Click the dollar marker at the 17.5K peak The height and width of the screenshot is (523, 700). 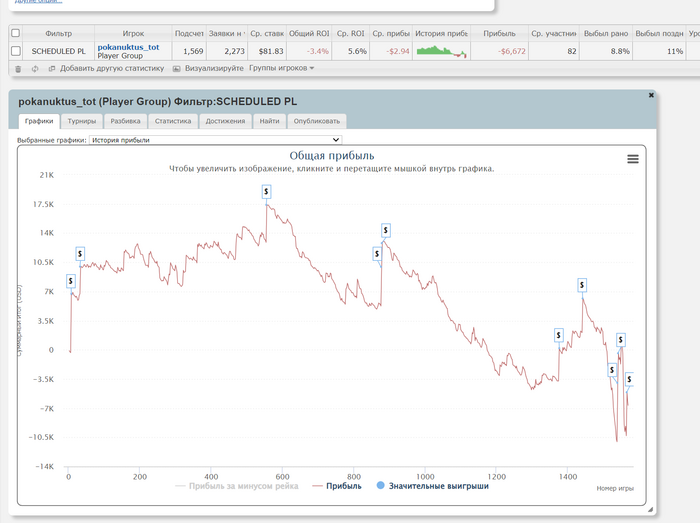pyautogui.click(x=266, y=192)
